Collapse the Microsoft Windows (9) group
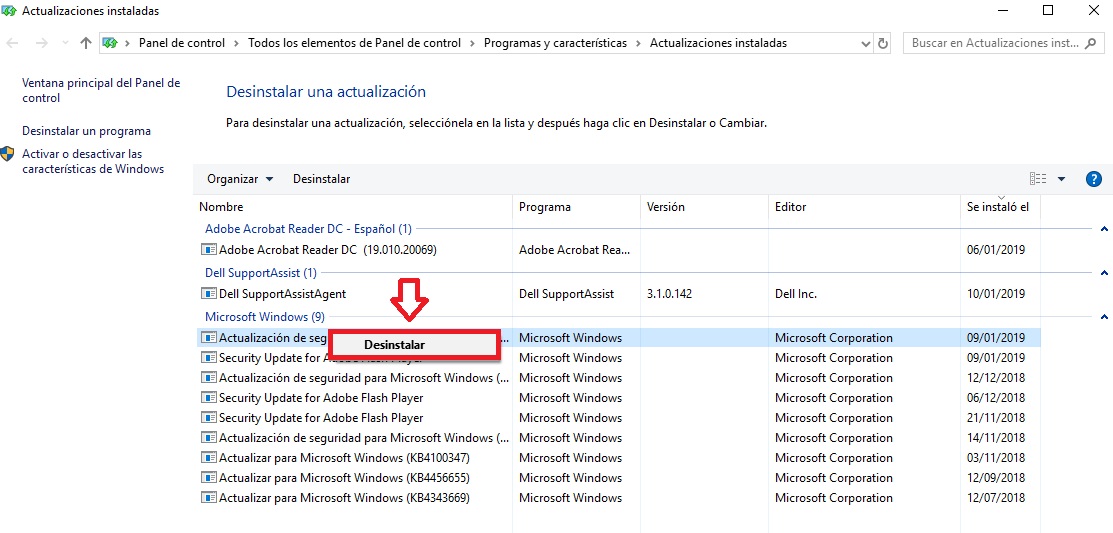This screenshot has width=1113, height=533. click(1104, 317)
